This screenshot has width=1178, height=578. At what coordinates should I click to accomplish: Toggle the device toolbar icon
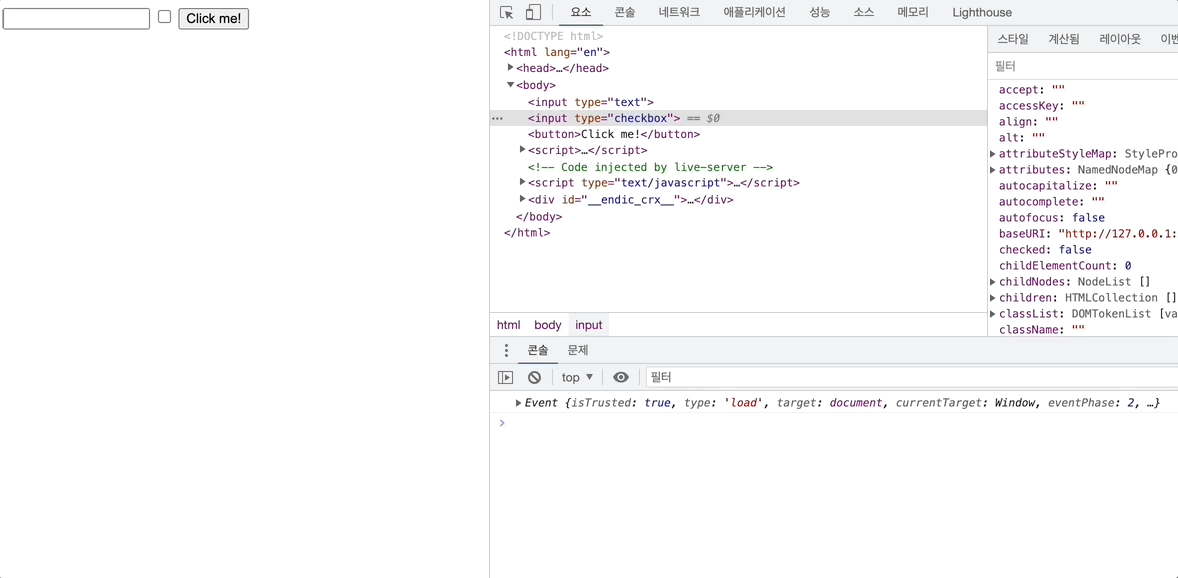click(533, 12)
